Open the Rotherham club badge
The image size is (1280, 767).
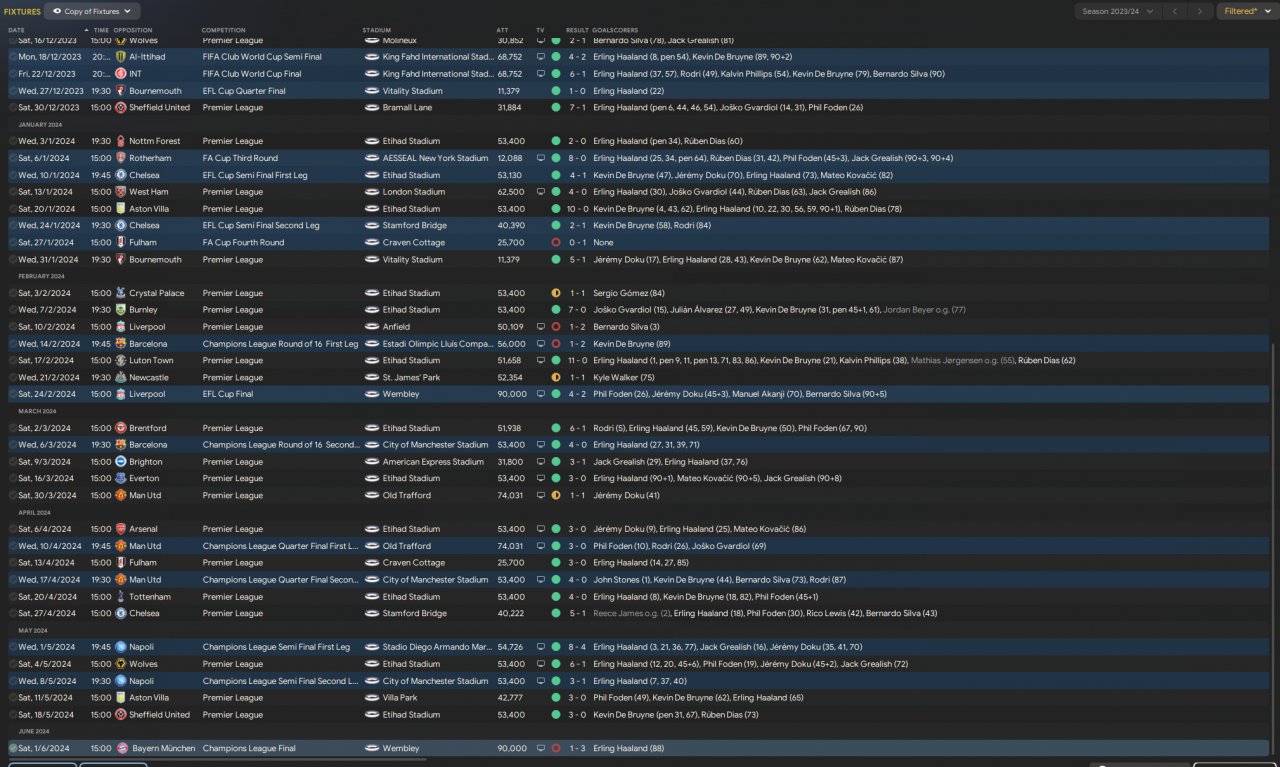(x=120, y=158)
